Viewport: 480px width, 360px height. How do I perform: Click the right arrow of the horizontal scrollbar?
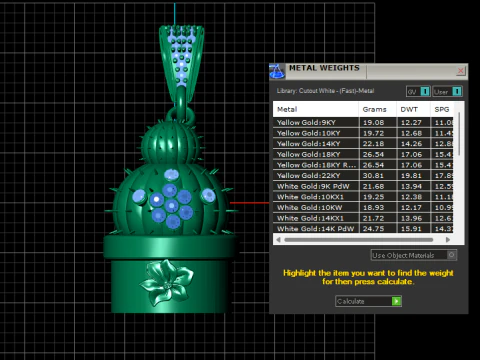448,240
